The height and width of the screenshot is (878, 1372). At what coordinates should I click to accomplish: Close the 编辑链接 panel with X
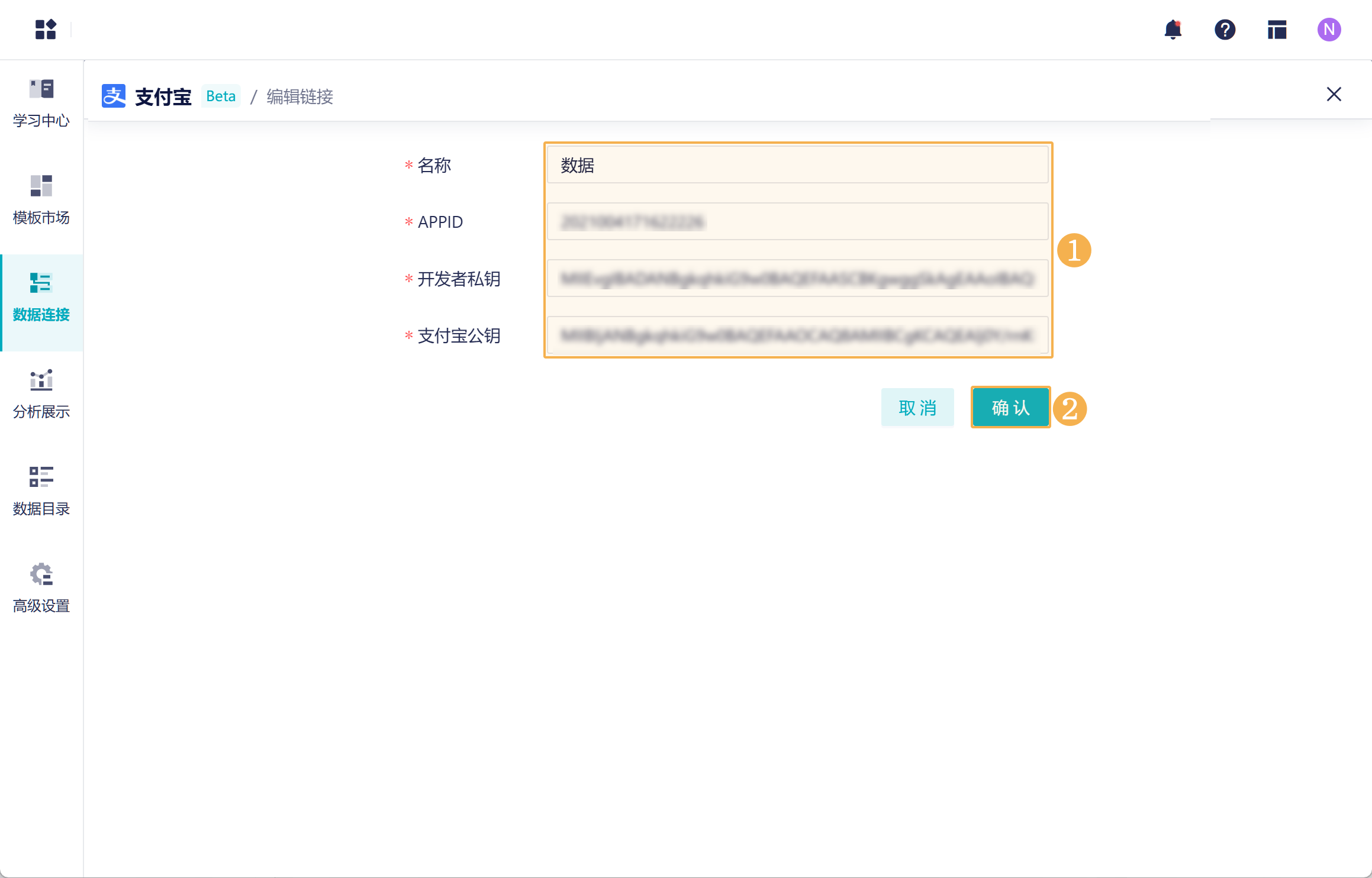[x=1334, y=95]
